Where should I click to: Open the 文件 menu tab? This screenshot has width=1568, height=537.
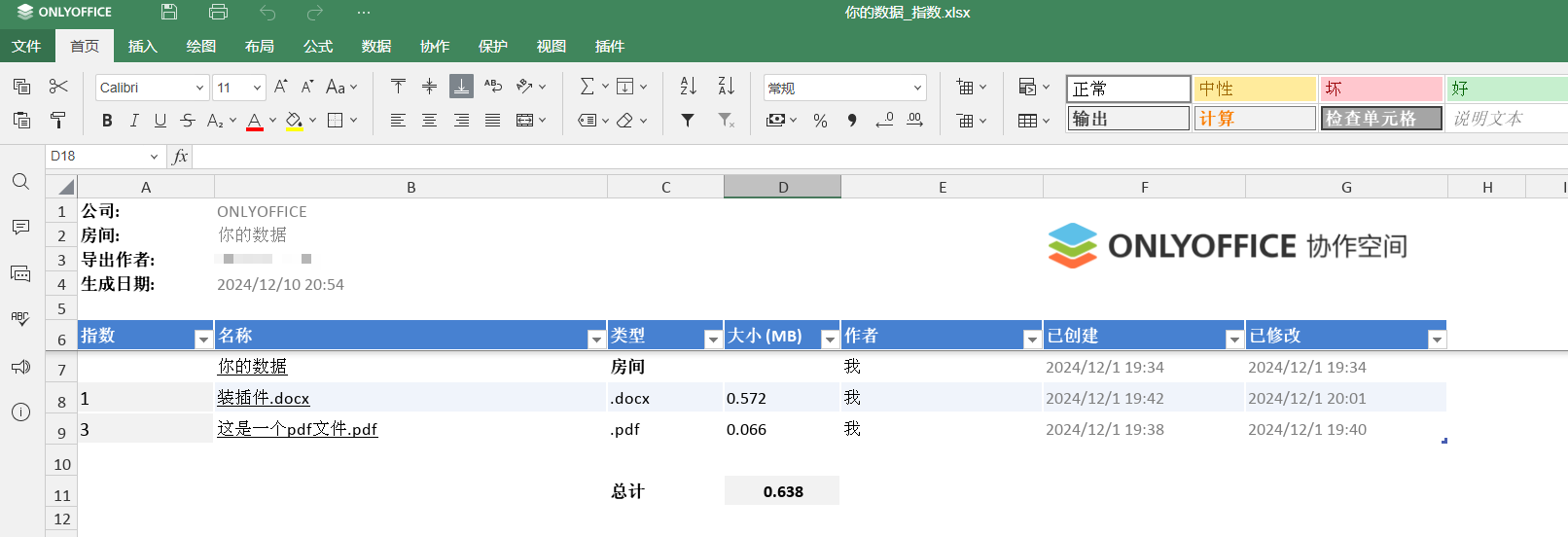pos(26,46)
